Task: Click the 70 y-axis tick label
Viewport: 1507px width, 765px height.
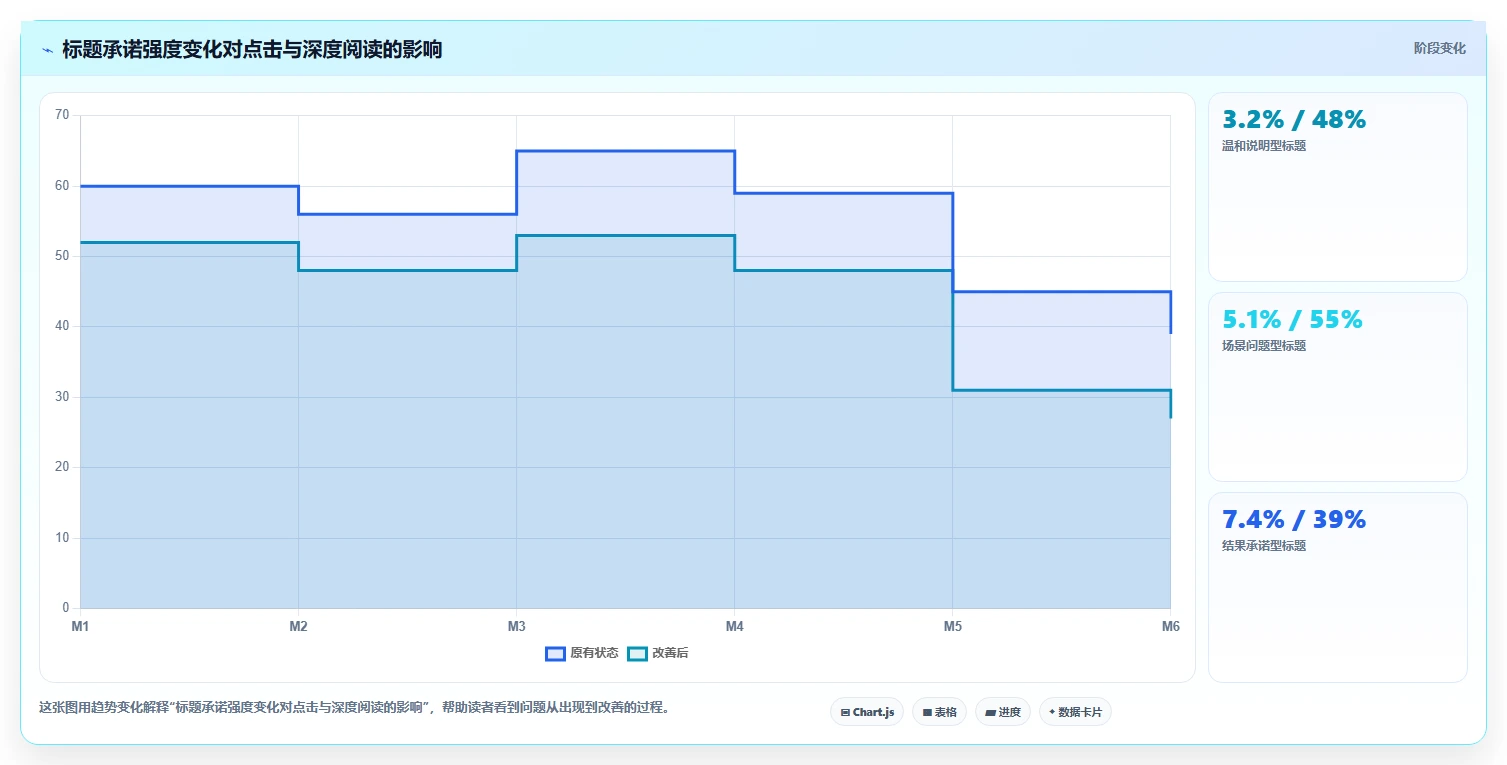Action: pos(62,115)
